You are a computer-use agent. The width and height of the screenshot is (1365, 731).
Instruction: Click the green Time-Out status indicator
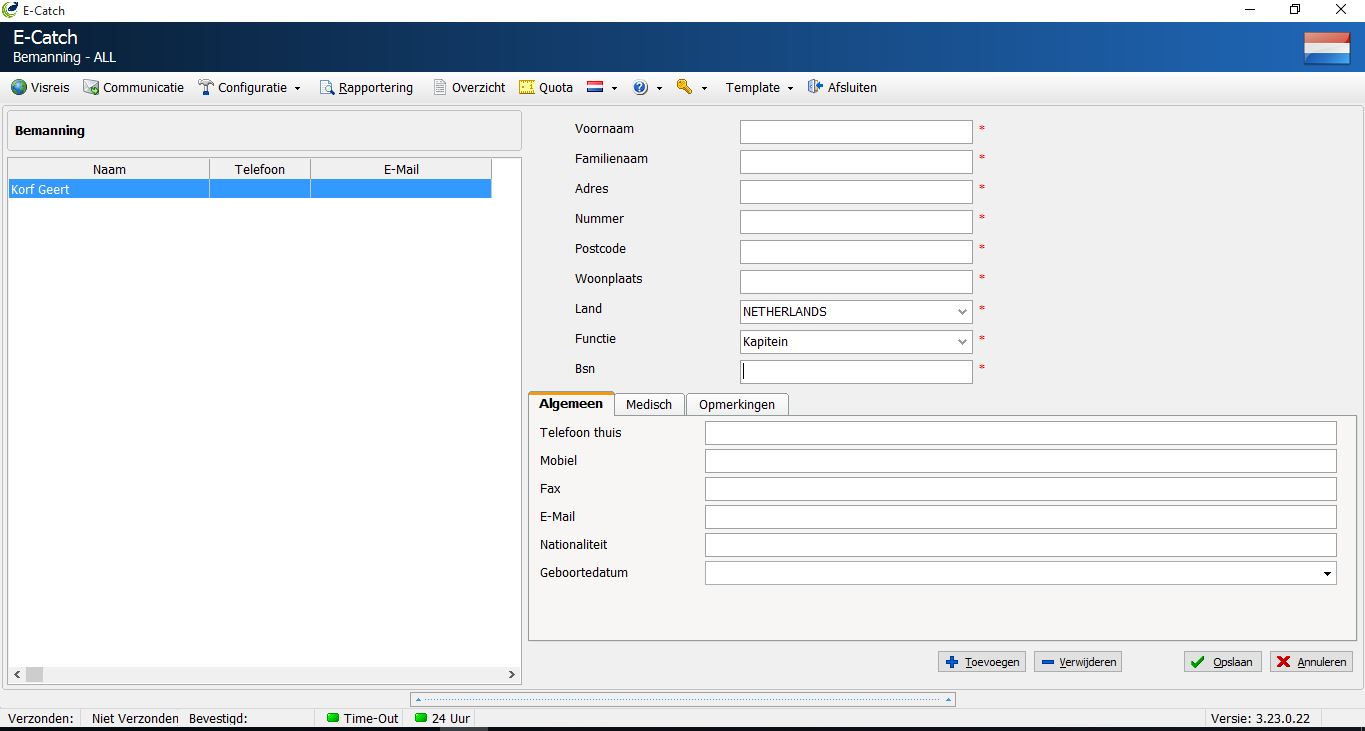click(x=333, y=718)
